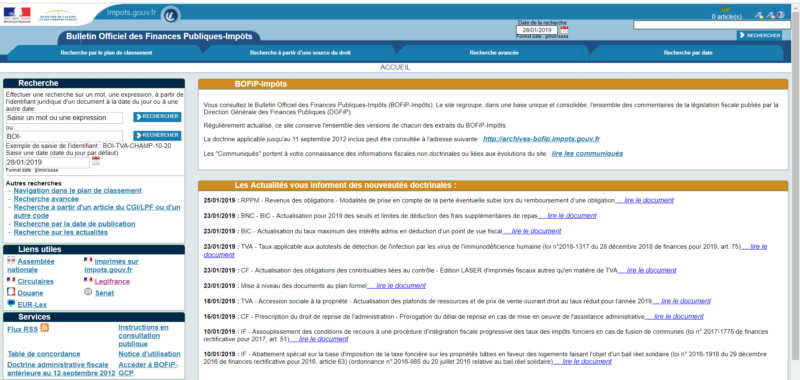The width and height of the screenshot is (800, 380).
Task: Click the header RECHERCHER button at top right
Action: click(759, 35)
